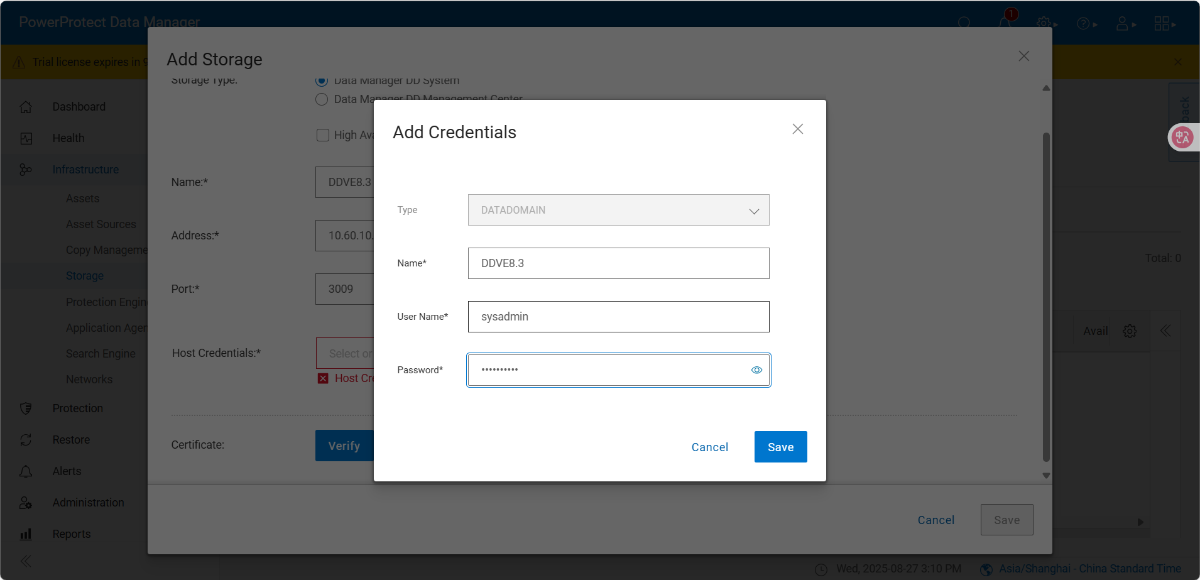Select Networks under Infrastructure
The width and height of the screenshot is (1200, 580).
click(89, 379)
